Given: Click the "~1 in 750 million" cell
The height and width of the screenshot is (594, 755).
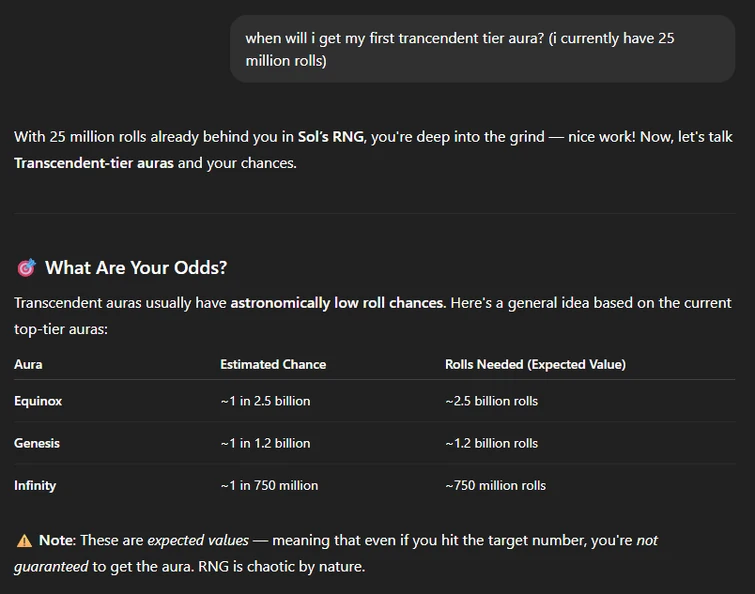Looking at the screenshot, I should point(269,485).
